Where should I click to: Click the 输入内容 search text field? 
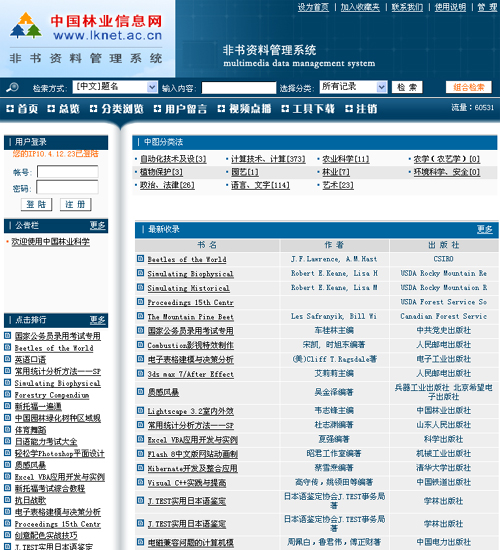[239, 88]
